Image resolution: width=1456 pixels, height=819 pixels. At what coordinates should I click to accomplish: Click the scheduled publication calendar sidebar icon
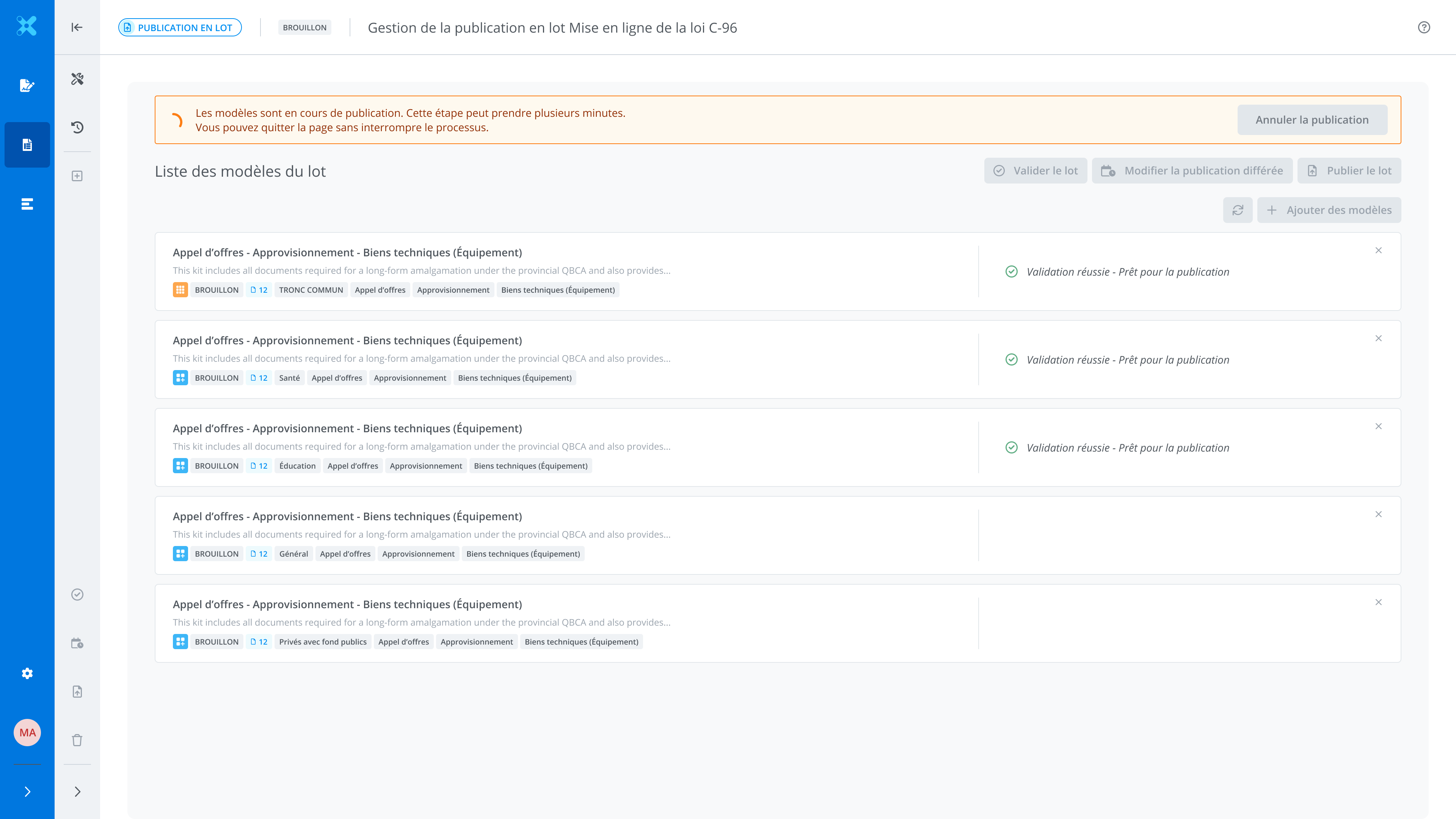click(x=77, y=643)
